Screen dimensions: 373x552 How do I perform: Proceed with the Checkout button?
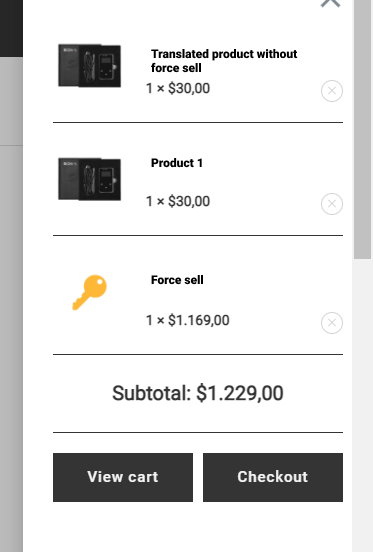[x=273, y=477]
